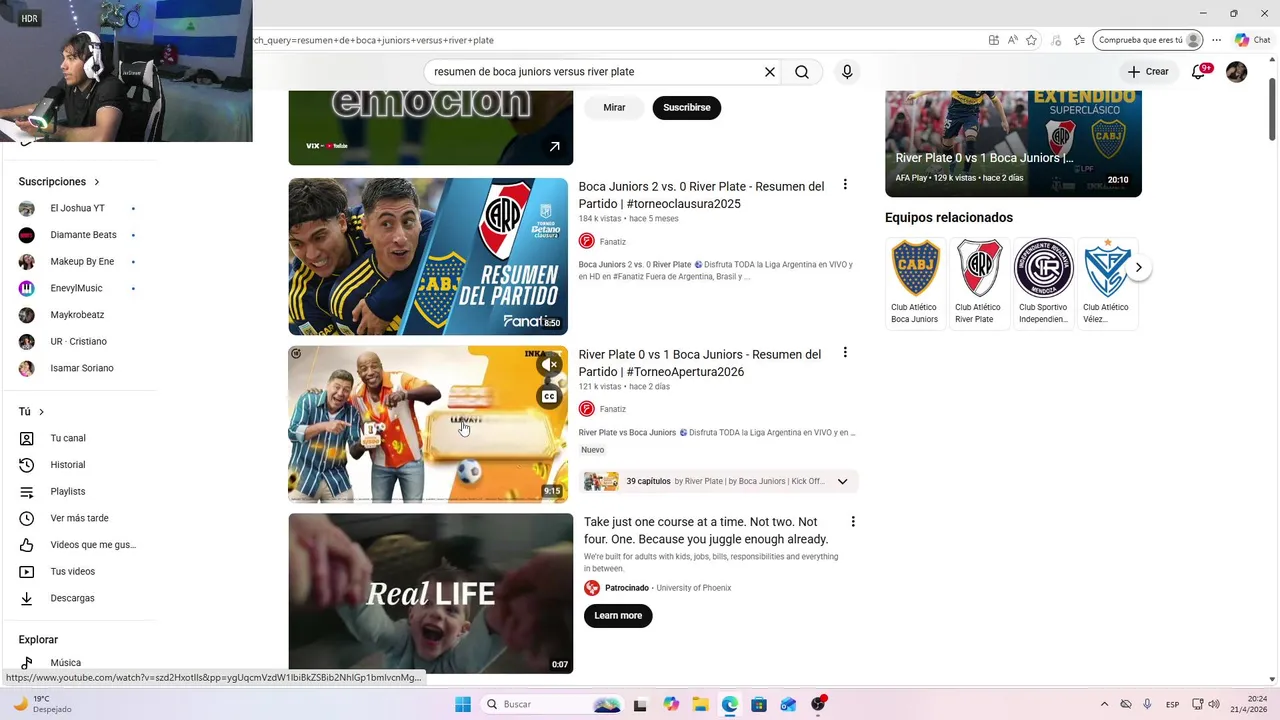Clear the YouTube search box text
Screen dimensions: 1280x720
pos(770,72)
